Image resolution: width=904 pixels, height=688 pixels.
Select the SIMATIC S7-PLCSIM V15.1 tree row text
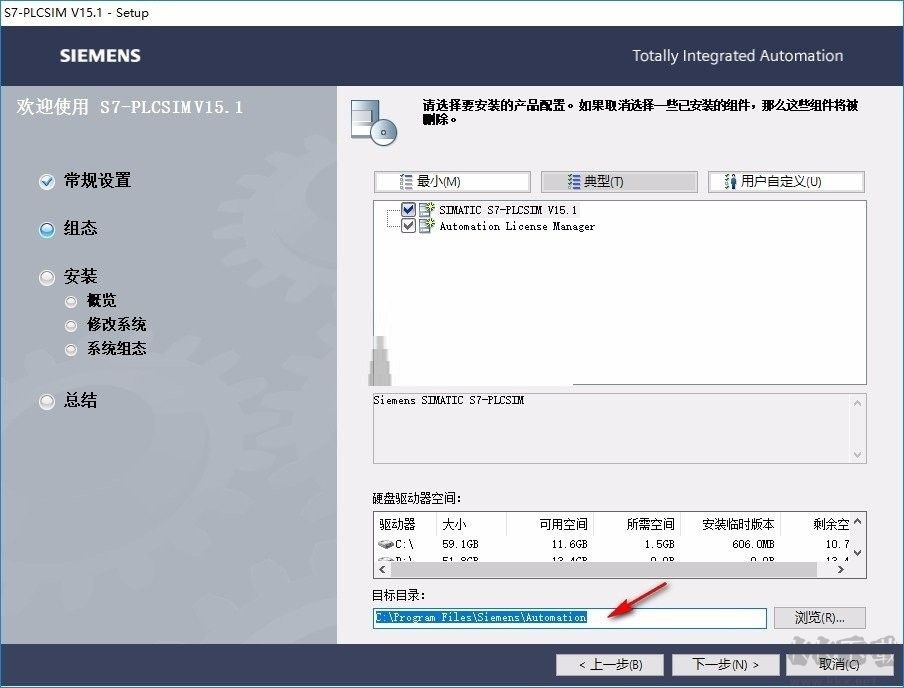[x=508, y=210]
